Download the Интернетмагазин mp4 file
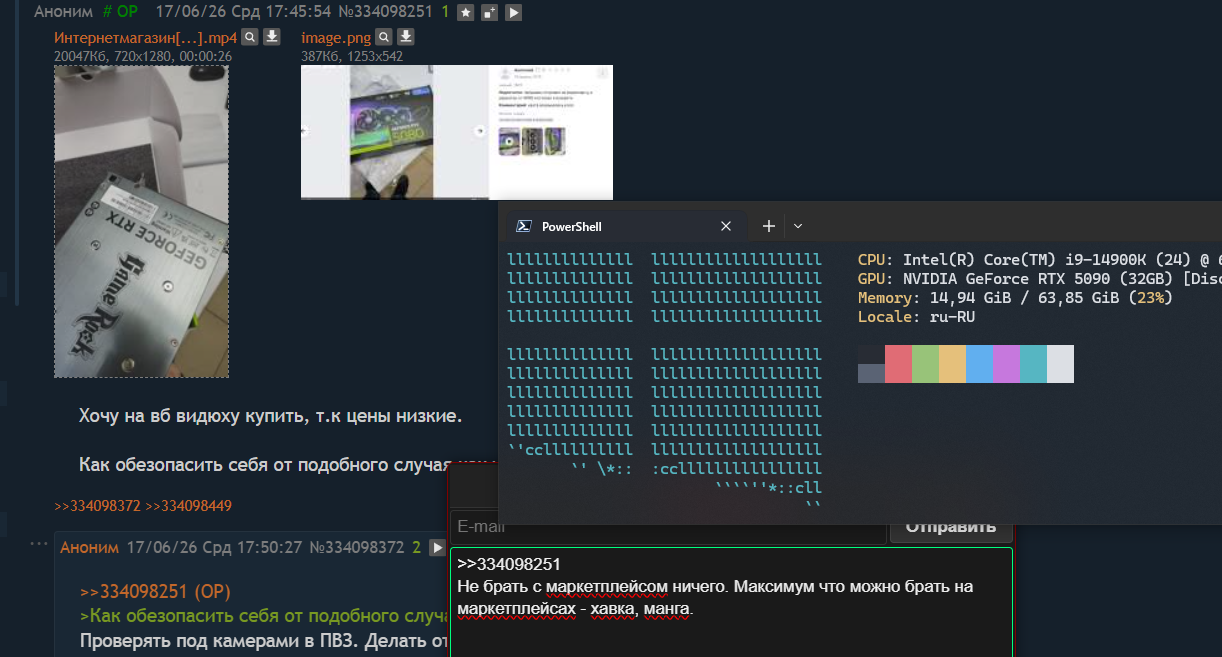 [271, 37]
